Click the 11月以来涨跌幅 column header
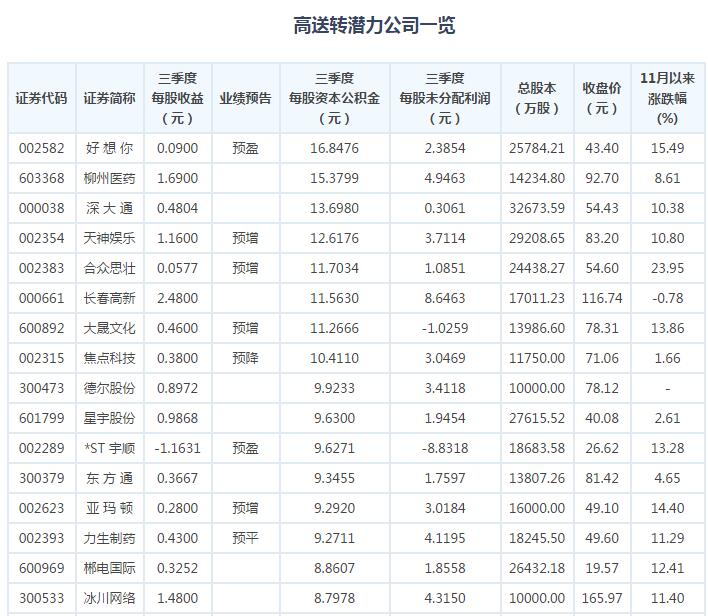 pos(667,98)
